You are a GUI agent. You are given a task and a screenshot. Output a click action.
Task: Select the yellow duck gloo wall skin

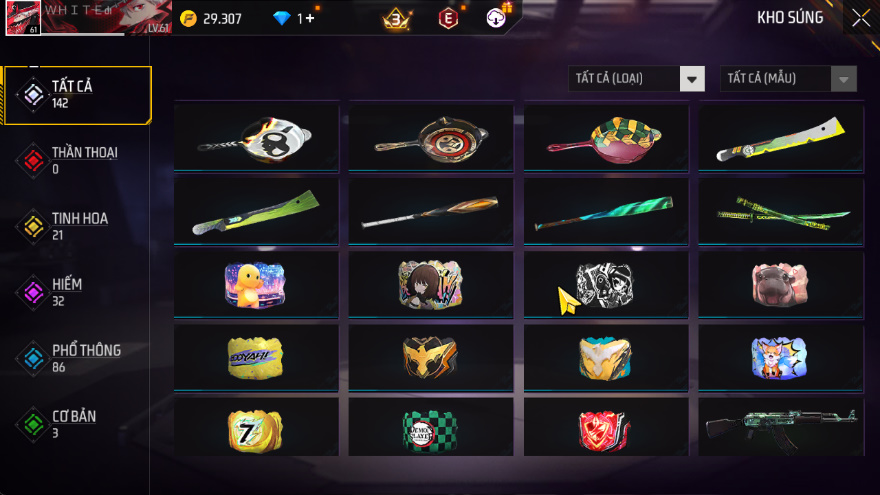coord(256,284)
